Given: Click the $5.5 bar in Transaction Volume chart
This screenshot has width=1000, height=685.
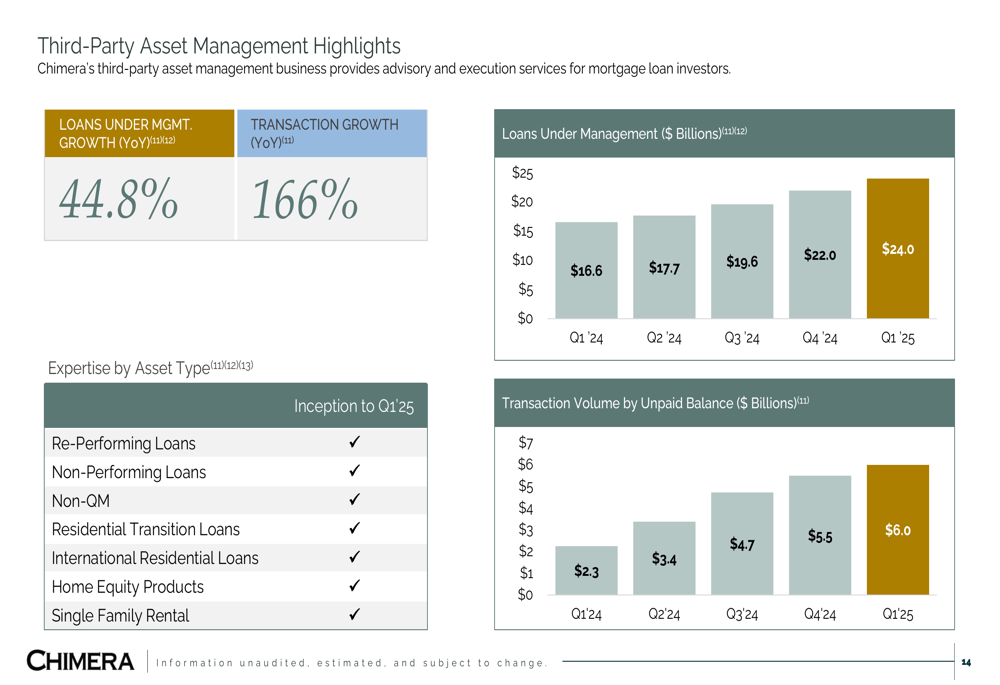Looking at the screenshot, I should tap(820, 535).
